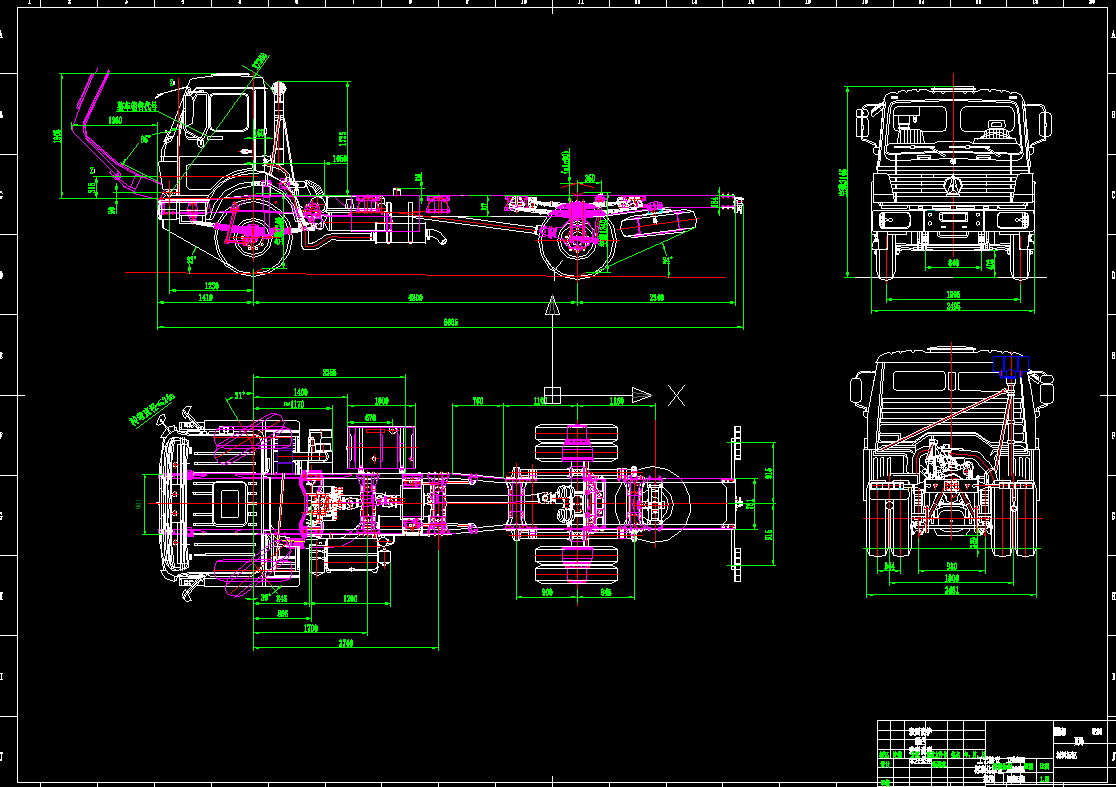The width and height of the screenshot is (1116, 787).
Task: Click the UCS origin square marker
Action: pyautogui.click(x=552, y=395)
